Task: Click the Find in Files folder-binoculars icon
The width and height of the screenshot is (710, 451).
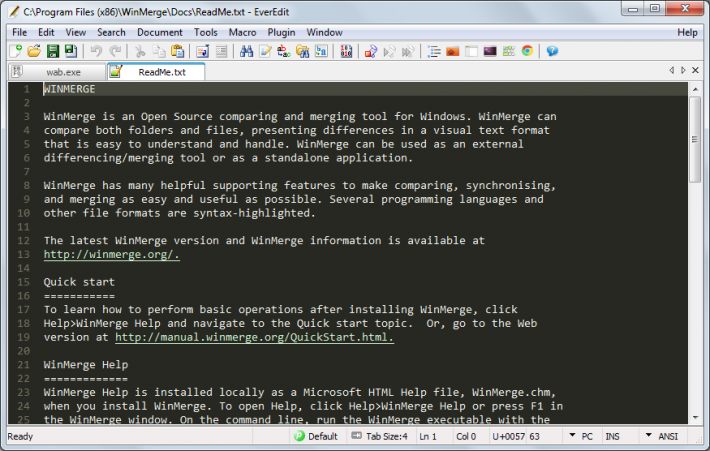Action: [x=302, y=51]
